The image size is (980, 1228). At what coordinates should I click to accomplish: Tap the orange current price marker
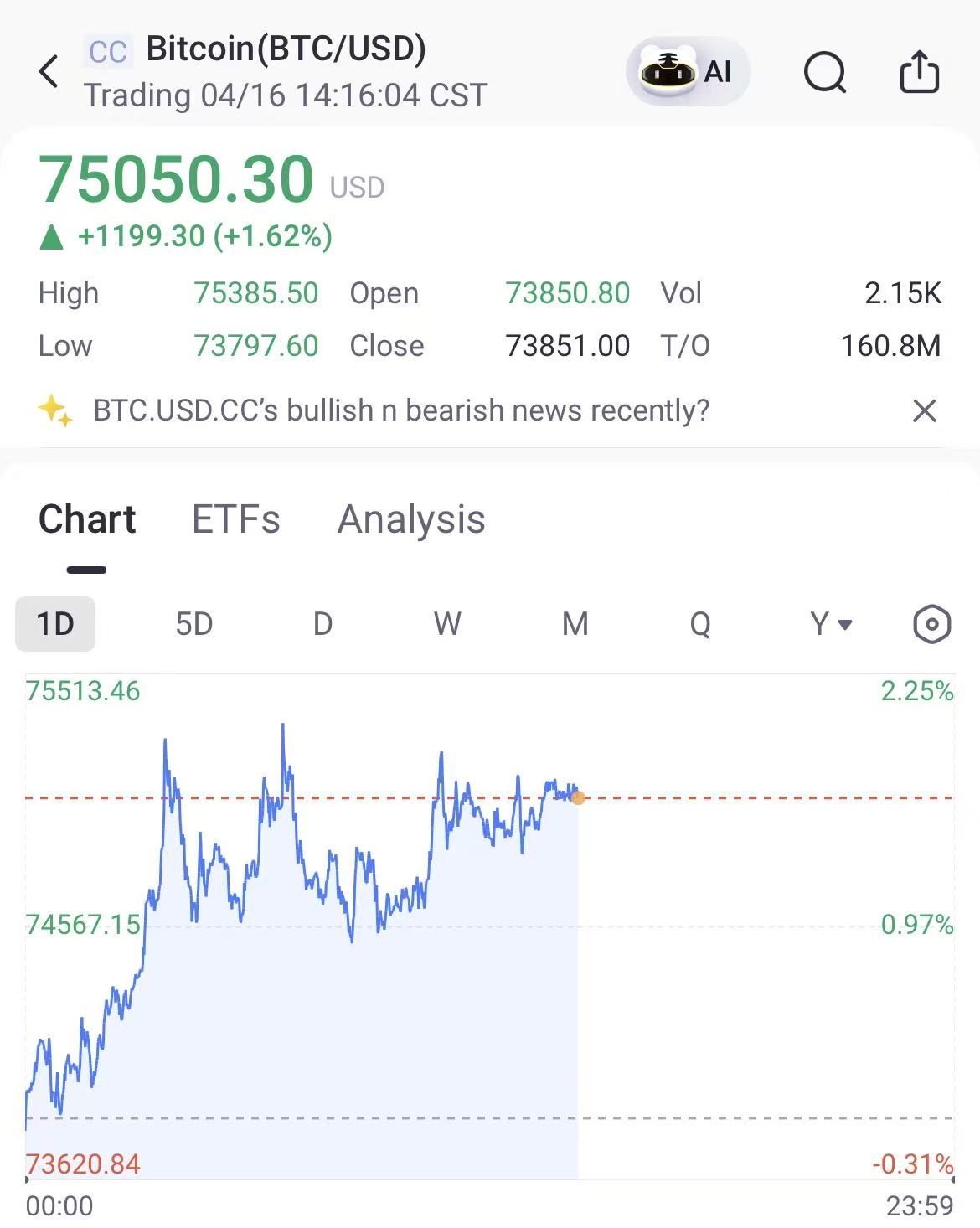click(x=578, y=797)
